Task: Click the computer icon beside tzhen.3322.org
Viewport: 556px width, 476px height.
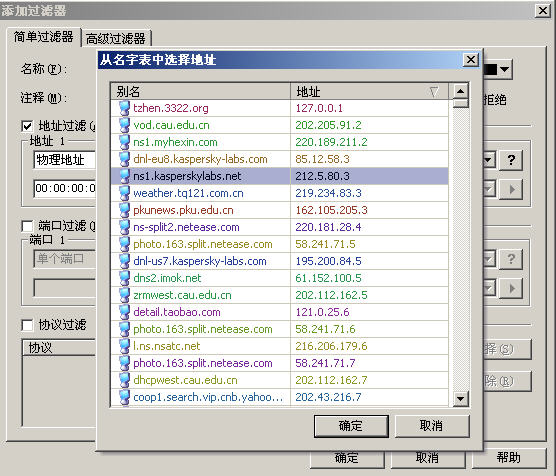Action: (124, 108)
